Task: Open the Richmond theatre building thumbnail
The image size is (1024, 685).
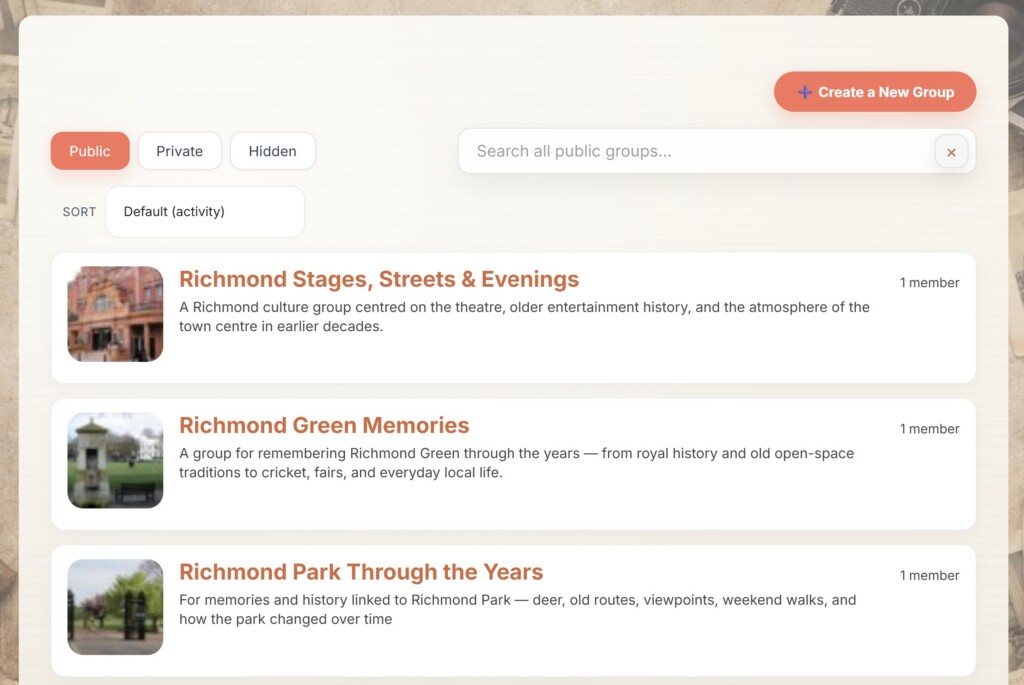Action: click(116, 314)
